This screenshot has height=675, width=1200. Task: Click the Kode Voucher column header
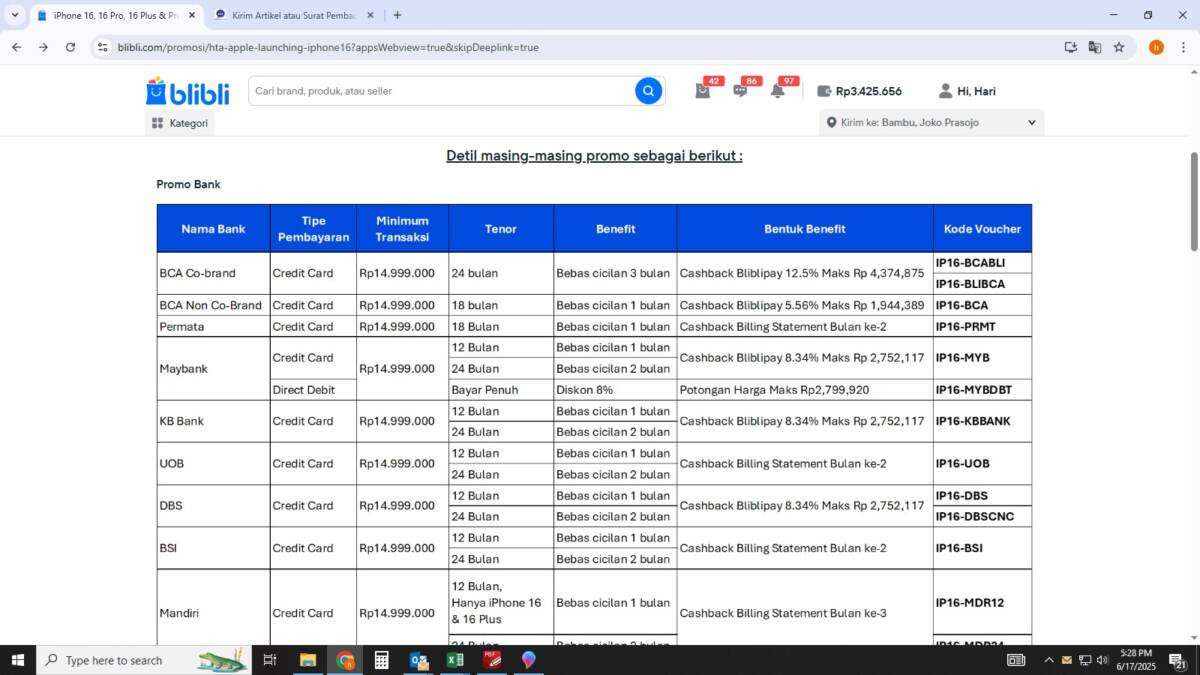coord(982,229)
